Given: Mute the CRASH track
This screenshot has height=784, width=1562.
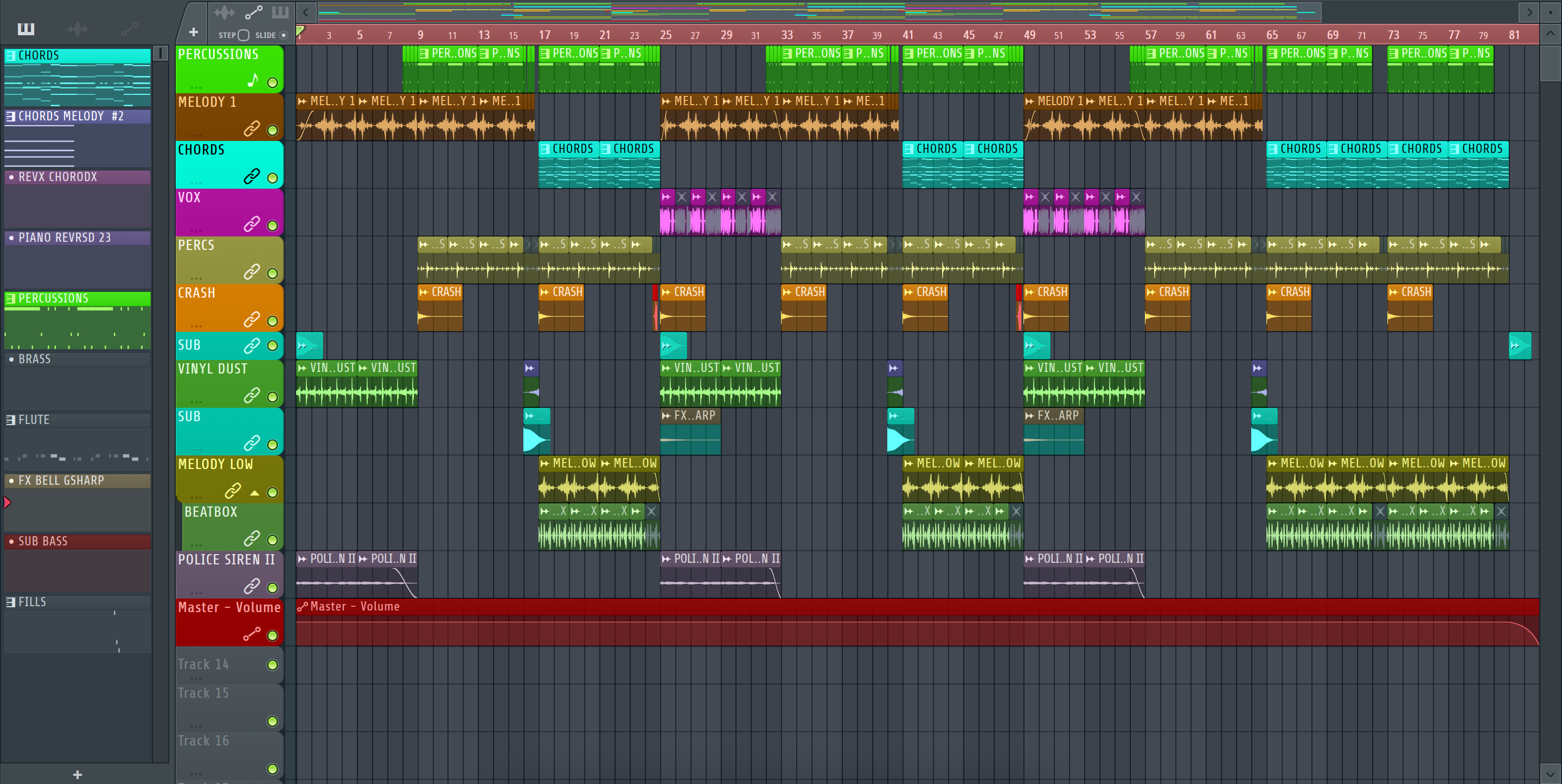Looking at the screenshot, I should click(x=273, y=322).
